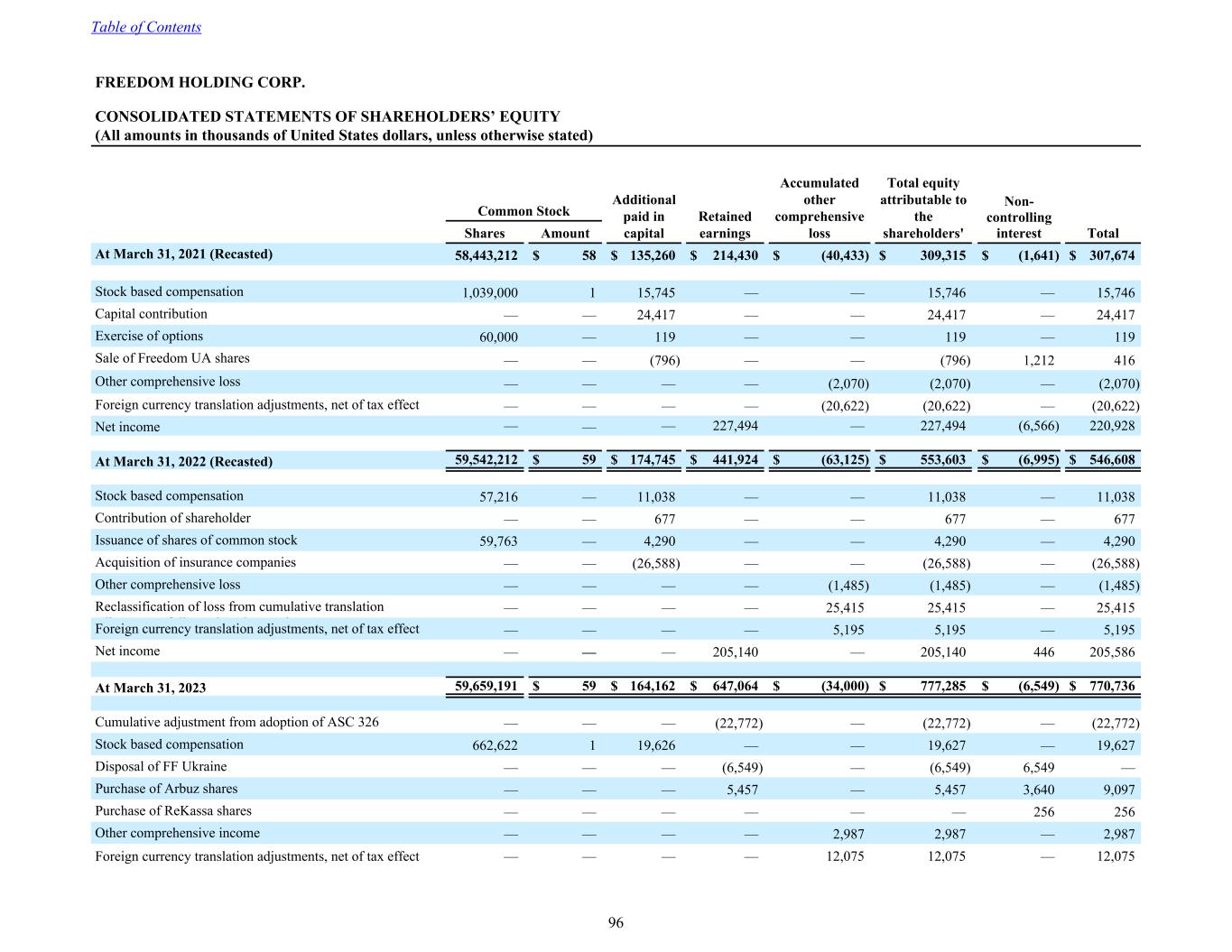Viewport: 1232px width, 952px height.
Task: Click the Acquisition of insurance companies row label
Action: coord(195,562)
